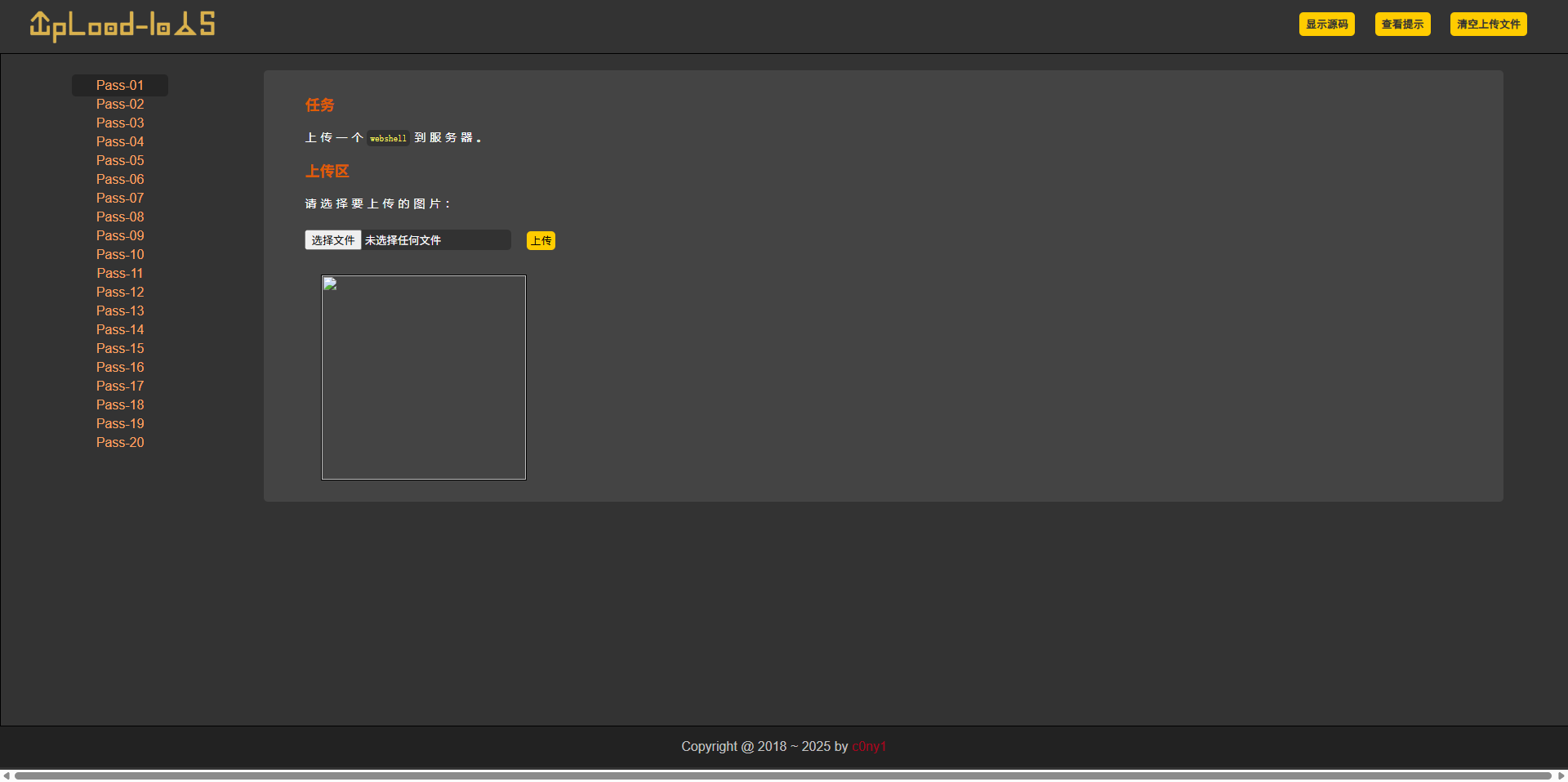Open Pass-19 in the sidebar
The image size is (1568, 782).
point(120,423)
